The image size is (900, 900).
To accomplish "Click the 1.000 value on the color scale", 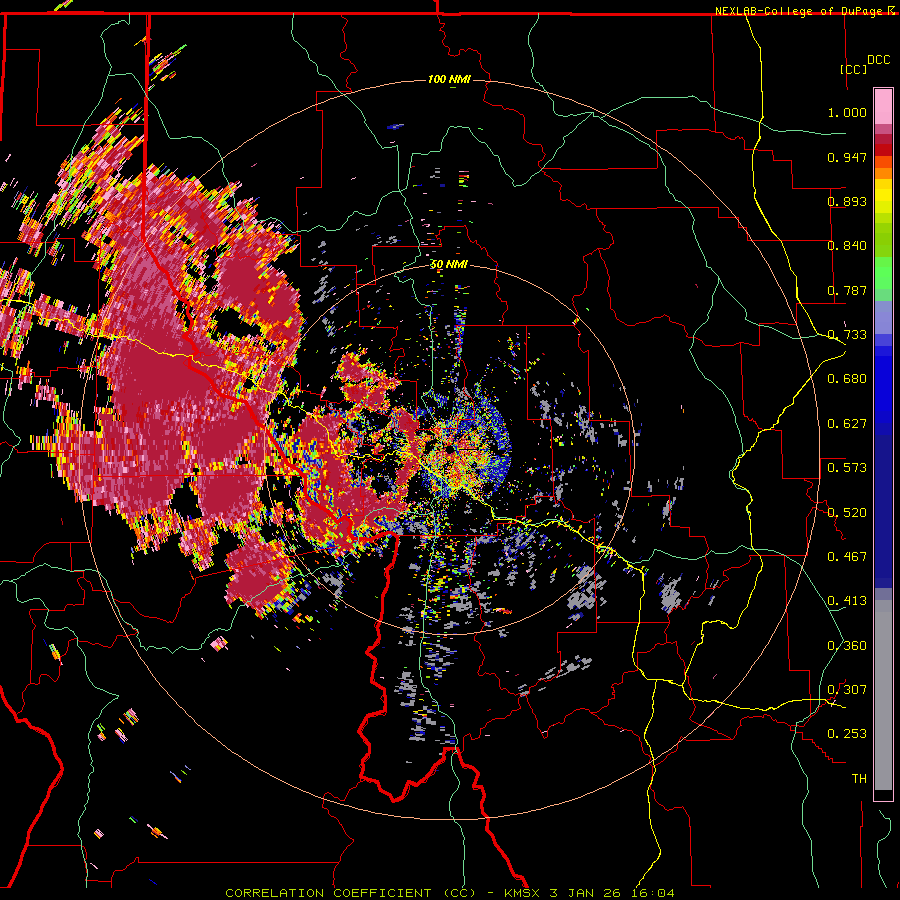I will click(x=847, y=112).
